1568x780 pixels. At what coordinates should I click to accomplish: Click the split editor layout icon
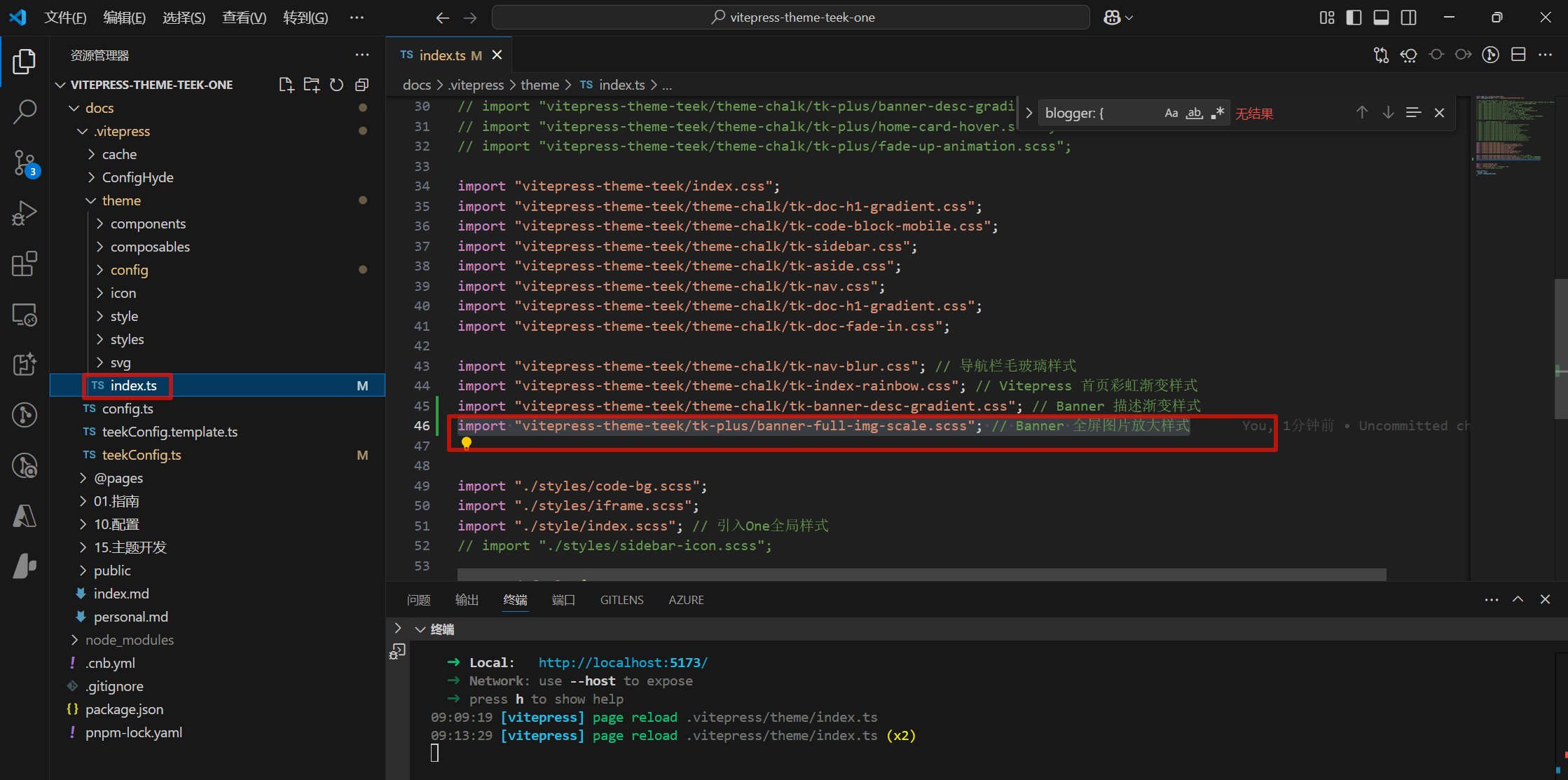point(1518,55)
